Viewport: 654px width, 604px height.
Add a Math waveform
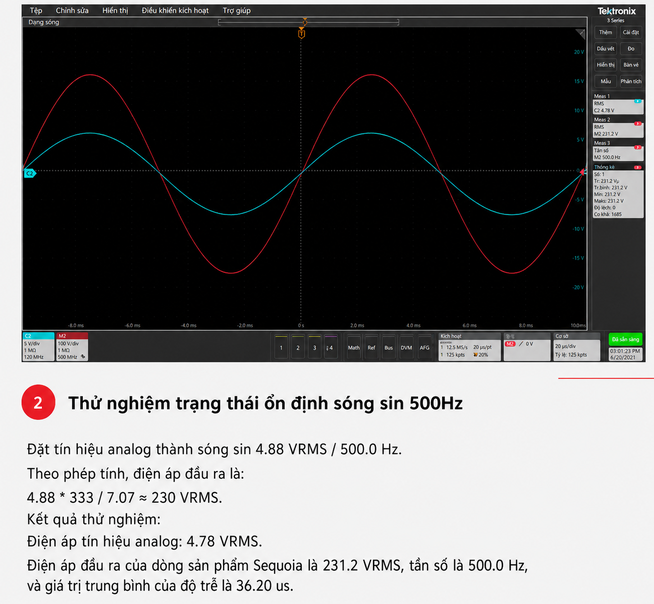coord(354,347)
